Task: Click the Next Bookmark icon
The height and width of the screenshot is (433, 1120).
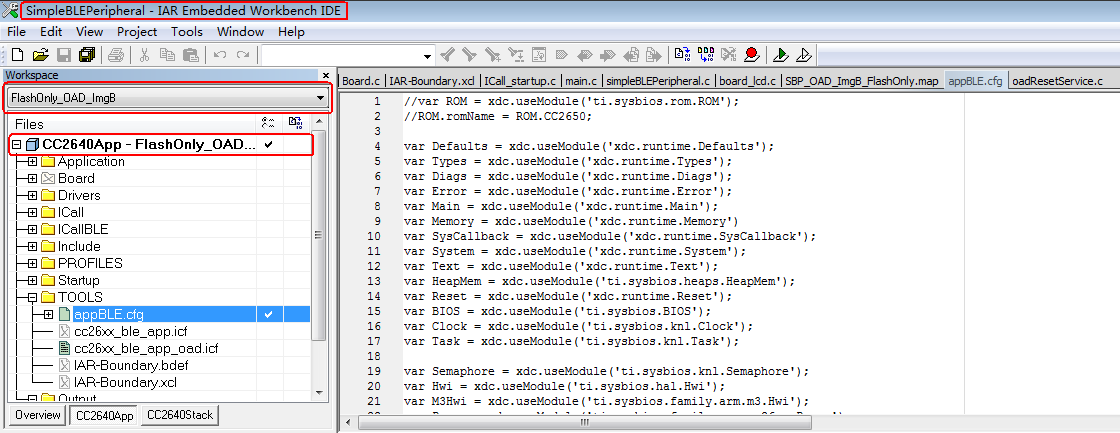Action: tap(608, 55)
